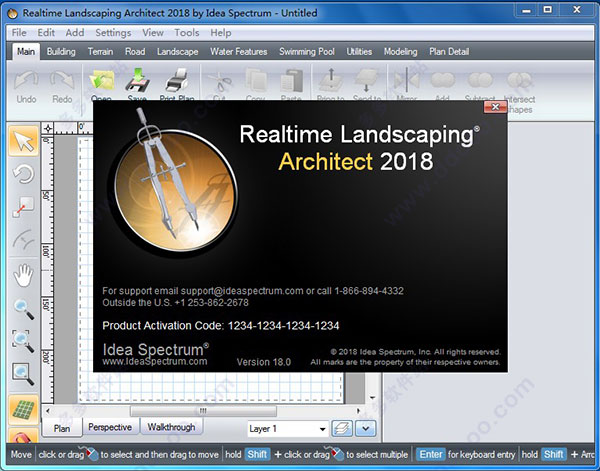600x471 pixels.
Task: Click the Print Plan printer icon
Action: pyautogui.click(x=177, y=80)
